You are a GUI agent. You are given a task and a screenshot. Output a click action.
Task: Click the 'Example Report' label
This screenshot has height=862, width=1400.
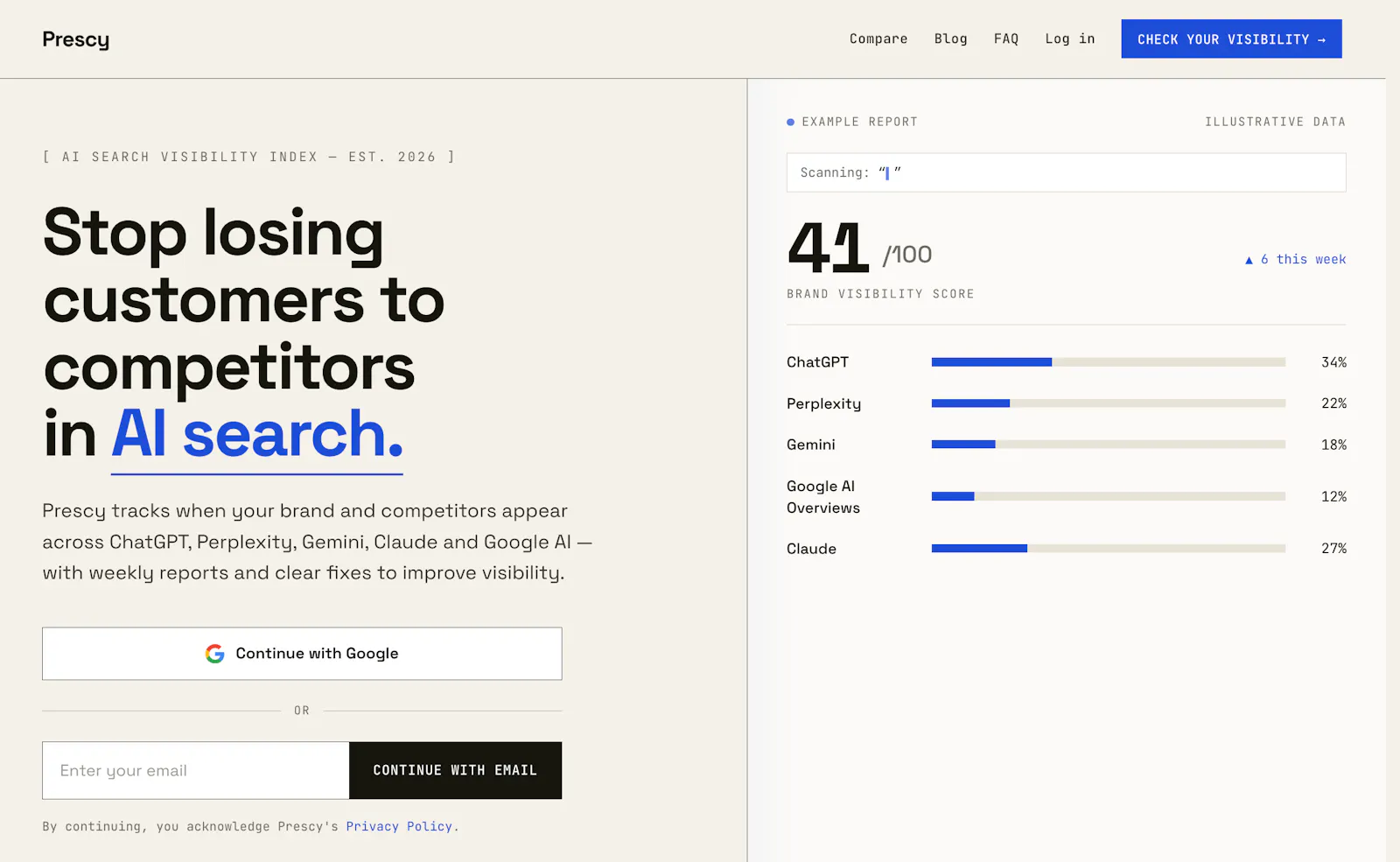(859, 122)
